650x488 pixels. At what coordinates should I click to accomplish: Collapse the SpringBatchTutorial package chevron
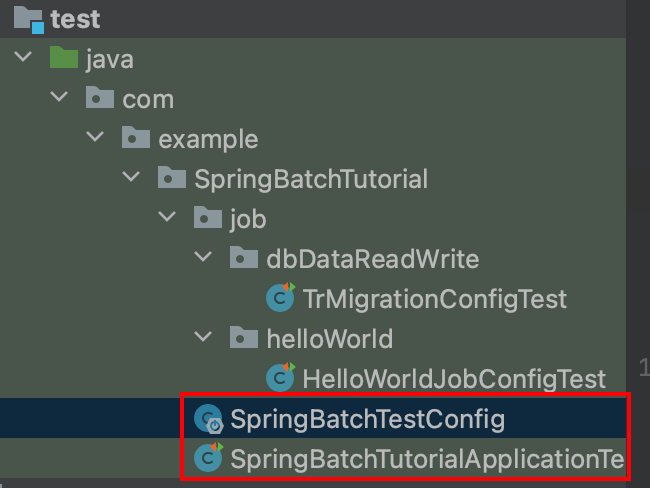pos(131,177)
